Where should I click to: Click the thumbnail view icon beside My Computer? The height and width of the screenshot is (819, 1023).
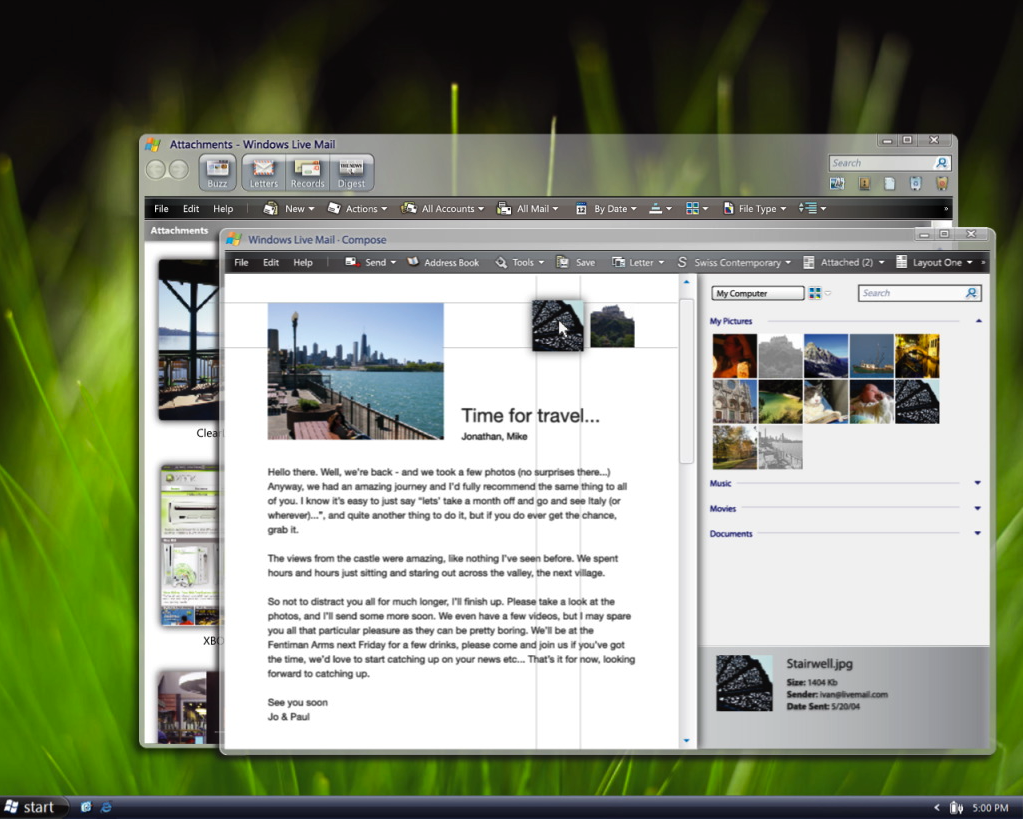(815, 293)
